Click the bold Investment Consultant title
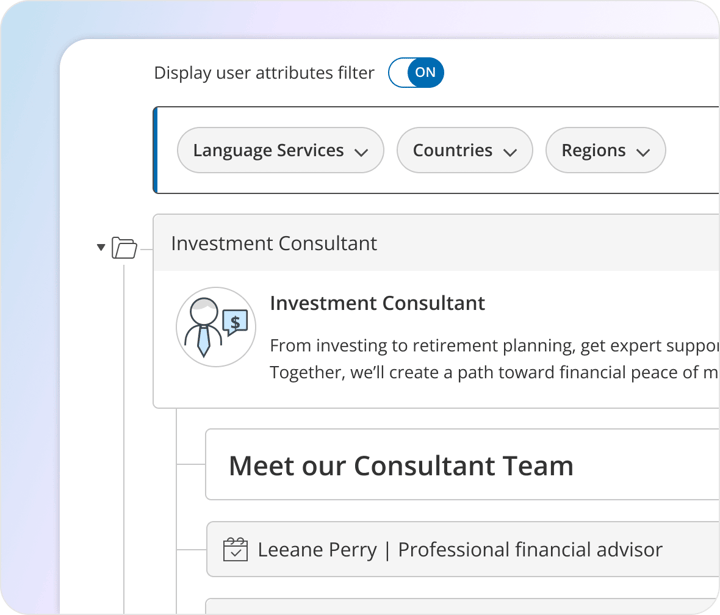This screenshot has height=615, width=720. pyautogui.click(x=377, y=304)
